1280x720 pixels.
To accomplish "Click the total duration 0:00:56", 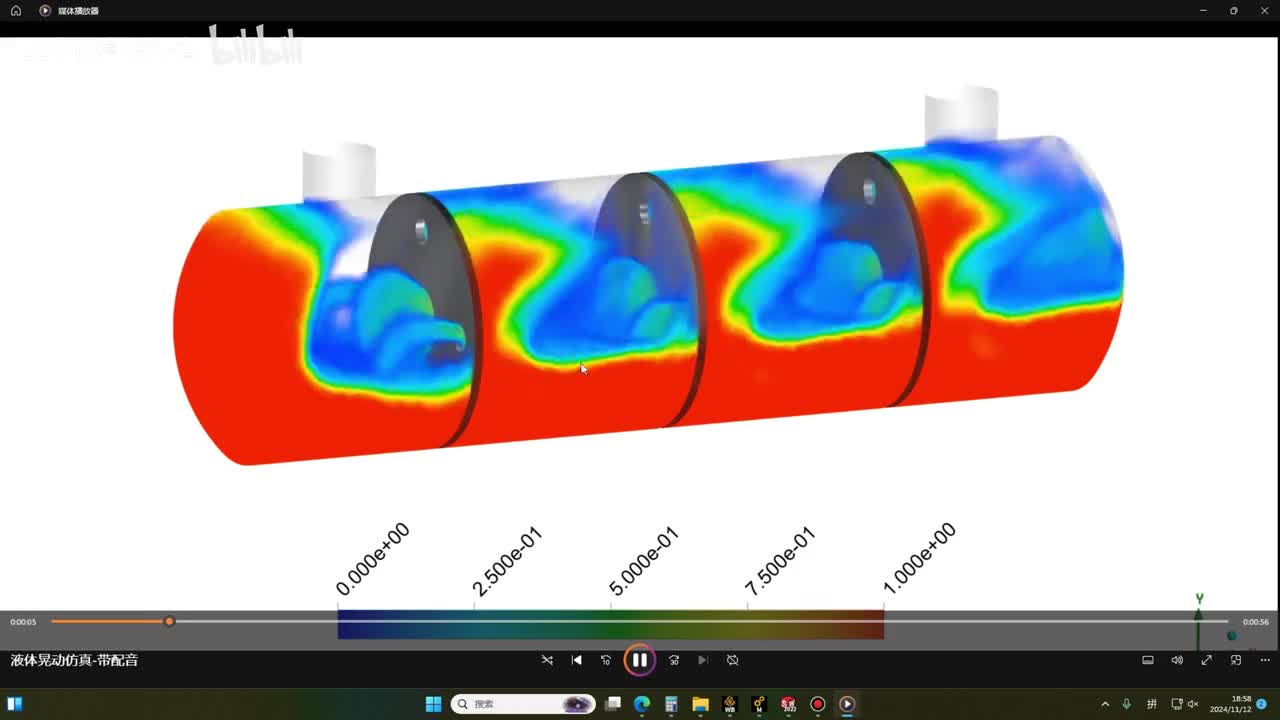I will point(1256,622).
